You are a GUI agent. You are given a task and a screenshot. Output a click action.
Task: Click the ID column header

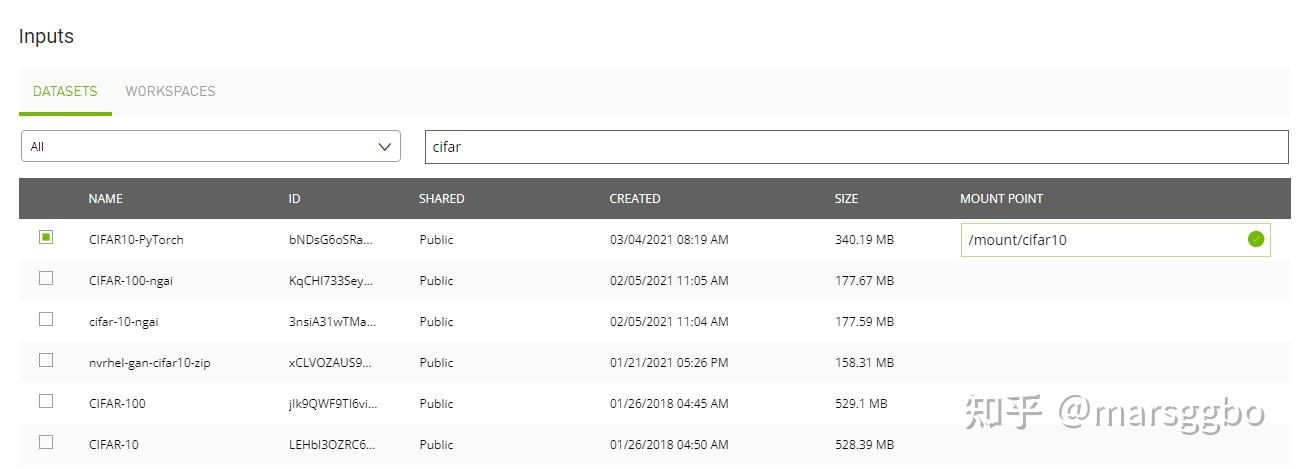pyautogui.click(x=294, y=199)
